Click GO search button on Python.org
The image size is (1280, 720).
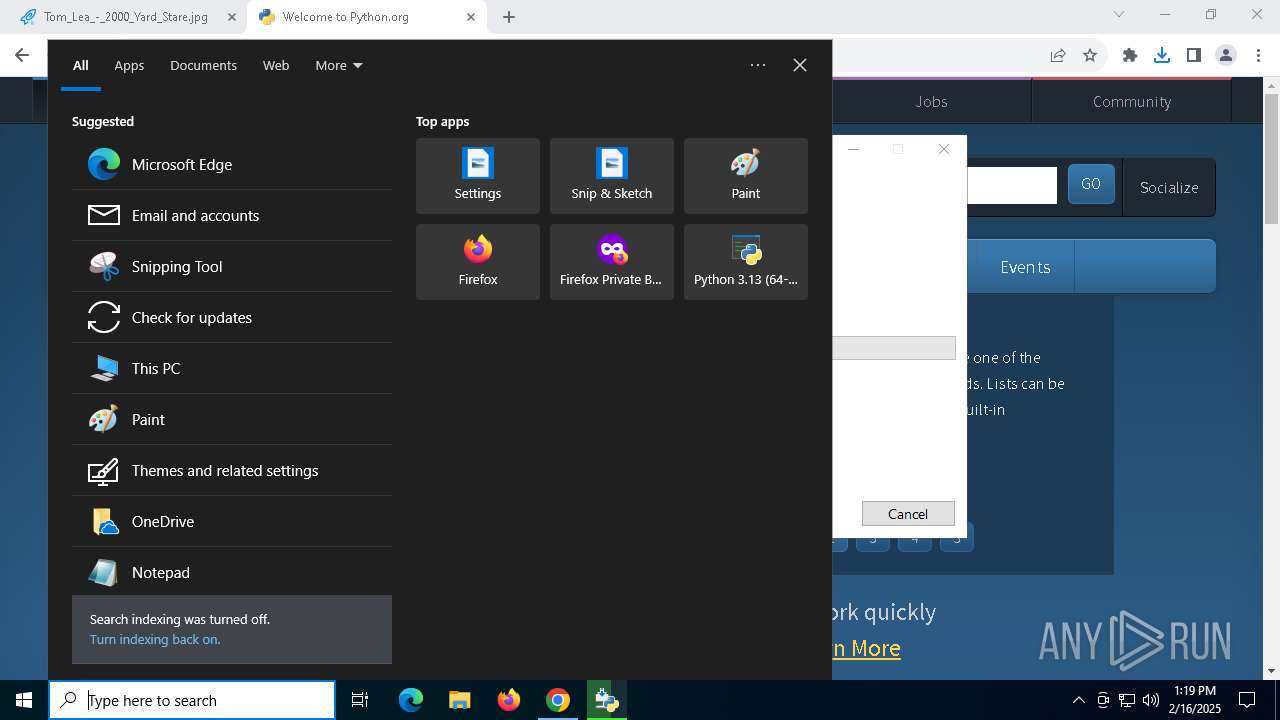[x=1091, y=184]
